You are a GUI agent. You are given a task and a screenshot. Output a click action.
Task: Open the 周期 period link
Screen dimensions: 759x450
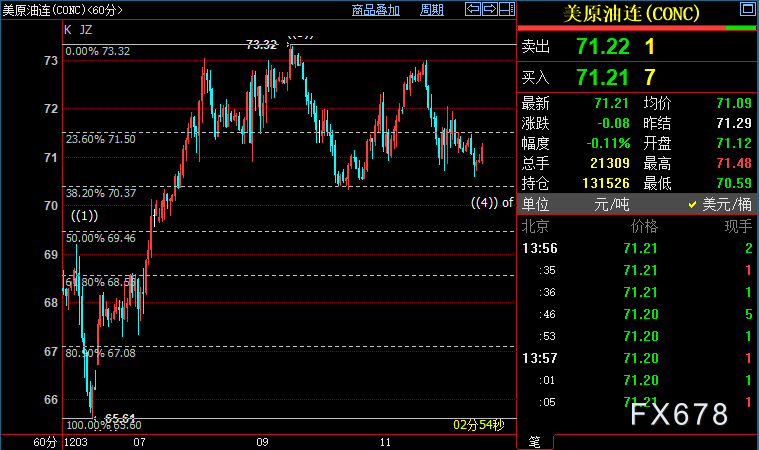coord(432,10)
